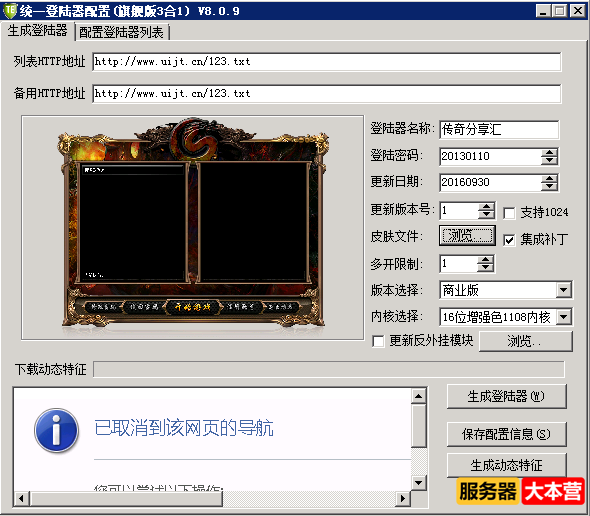Click the 更新日期 value field
Viewport: 590px width, 516px height.
coord(490,183)
